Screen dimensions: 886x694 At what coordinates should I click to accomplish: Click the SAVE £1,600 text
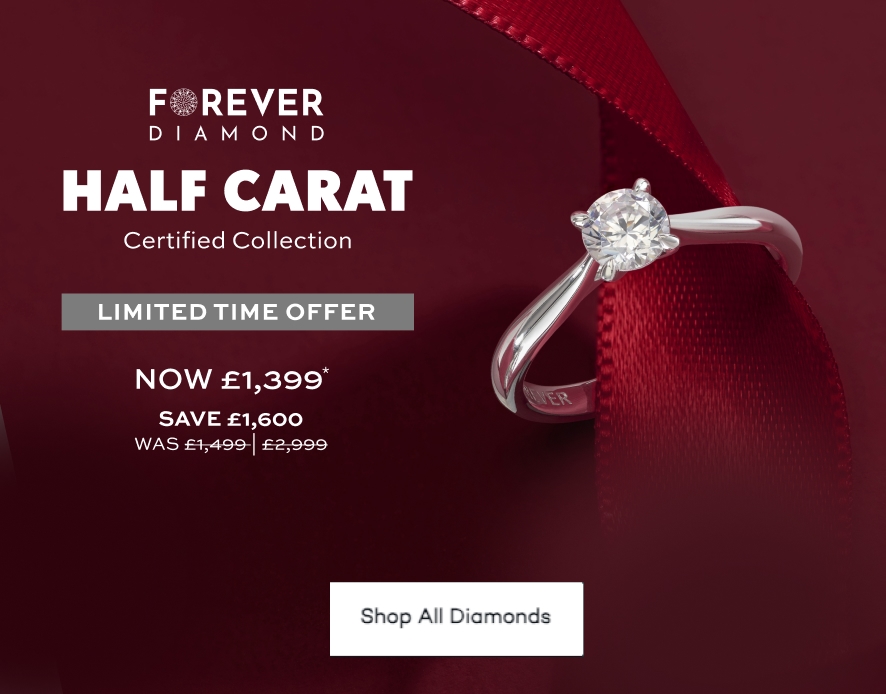(231, 419)
